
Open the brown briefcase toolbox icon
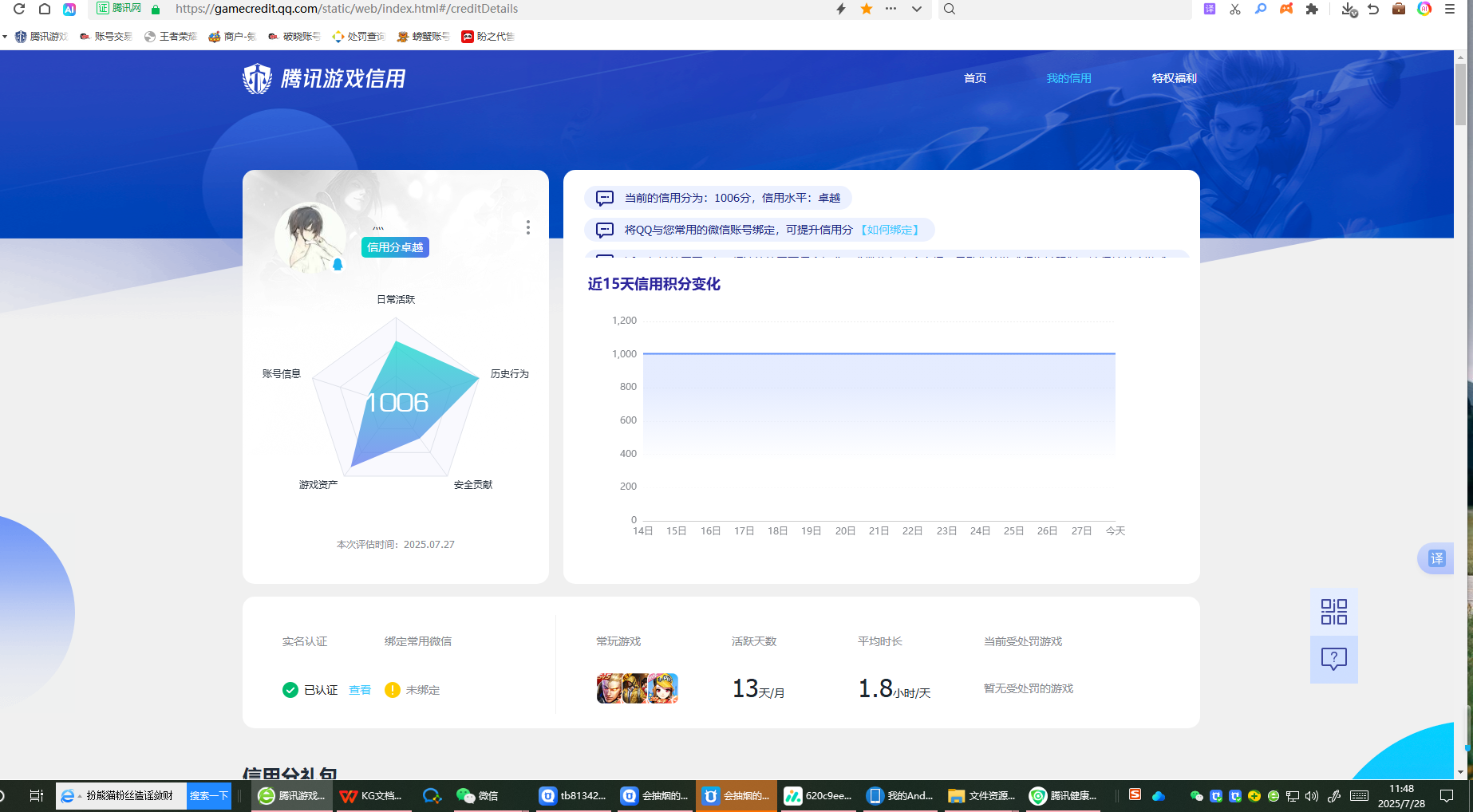tap(1399, 9)
